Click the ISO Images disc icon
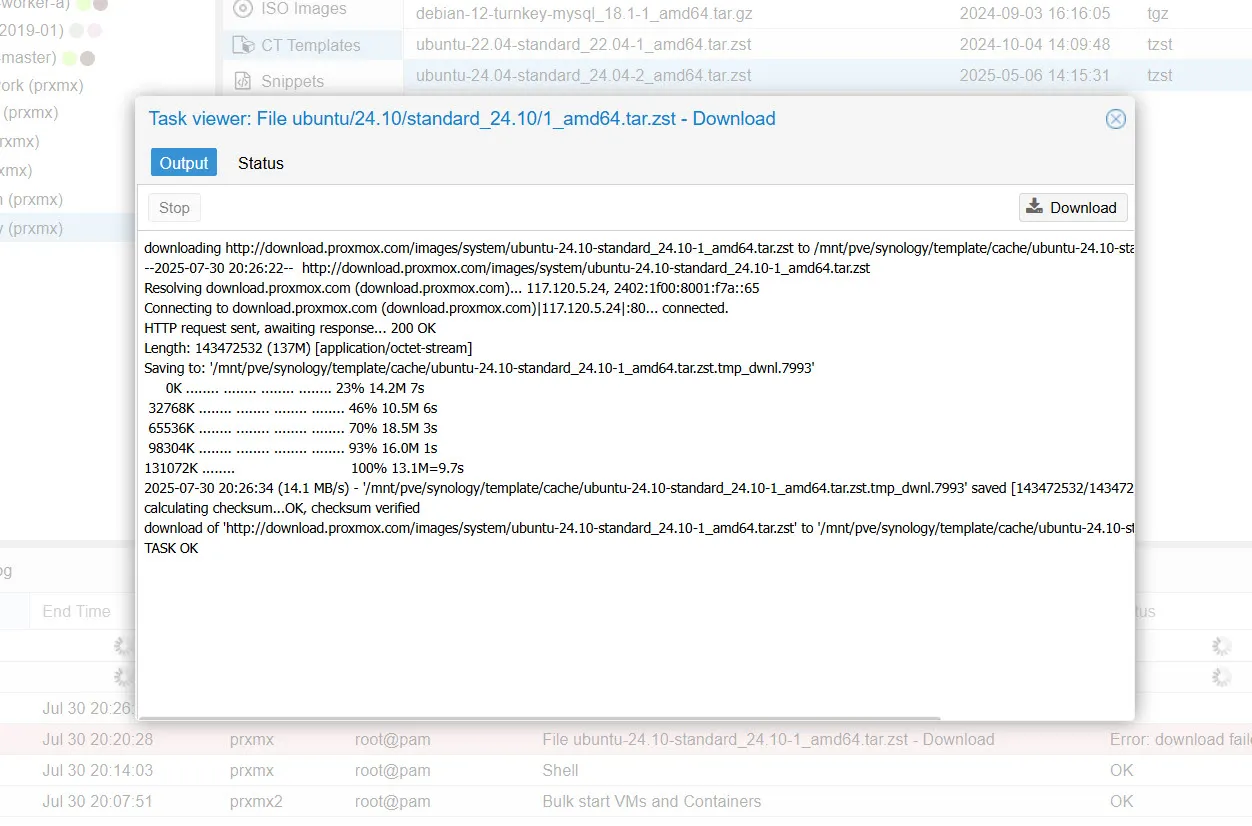The height and width of the screenshot is (826, 1252). point(241,9)
